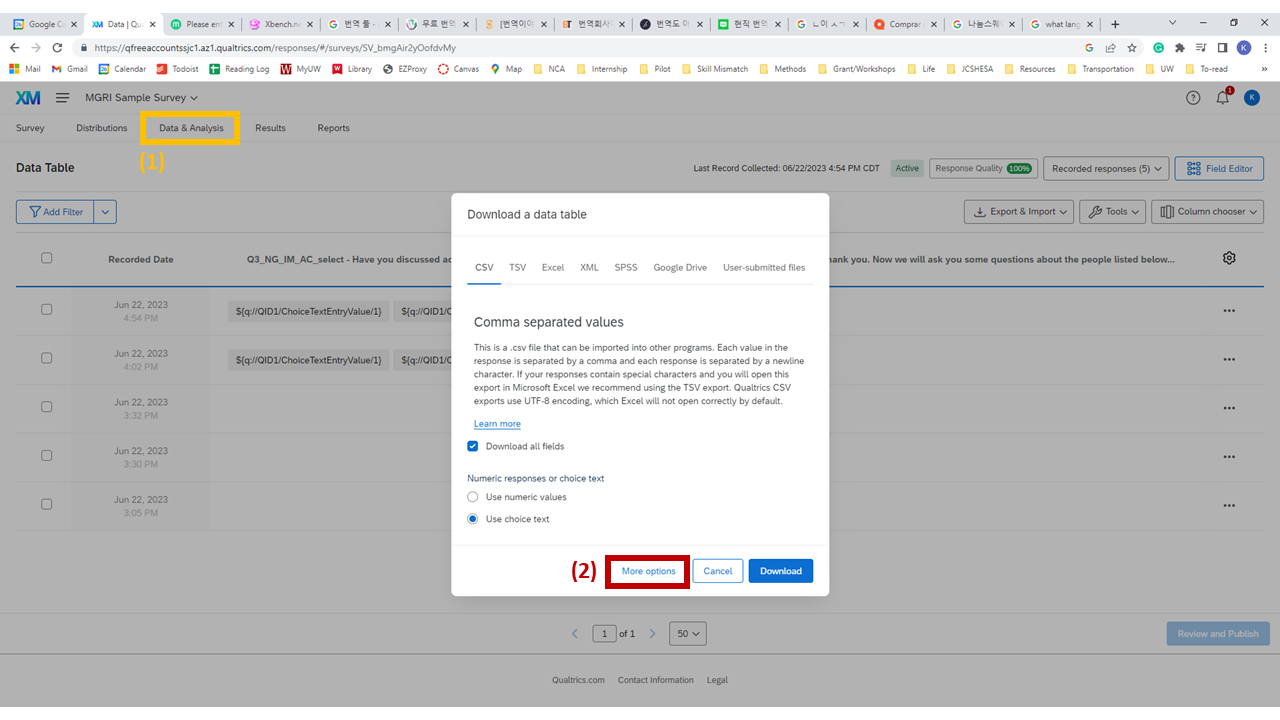
Task: Check the select-all checkbox in the table header
Action: (x=45, y=258)
